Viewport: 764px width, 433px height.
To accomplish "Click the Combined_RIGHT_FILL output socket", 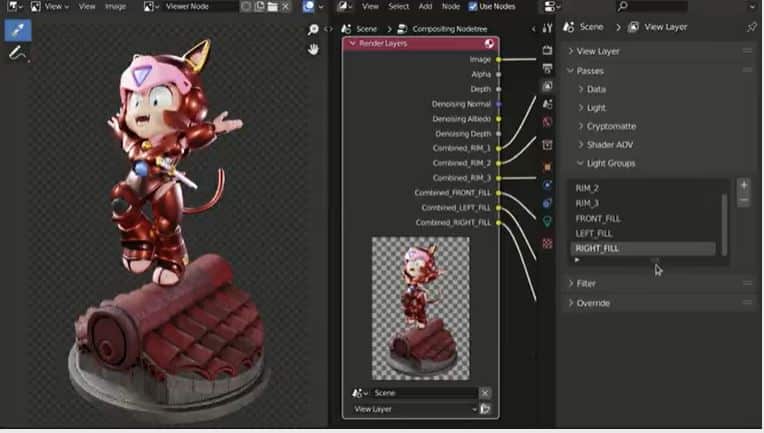I will click(498, 223).
